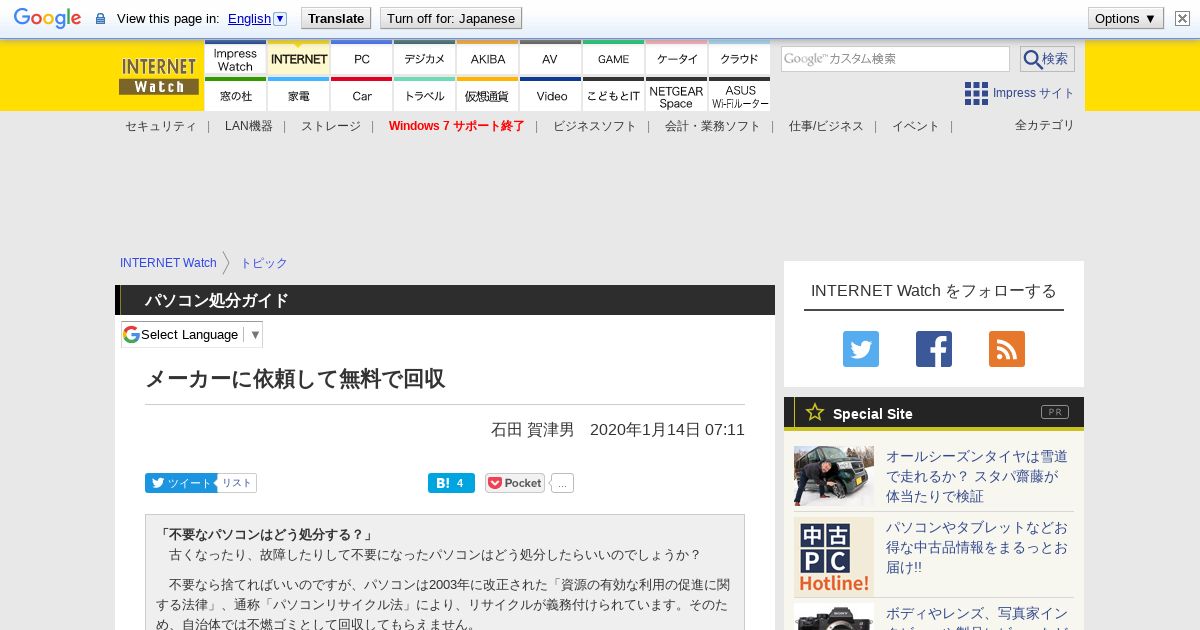Open the Impress サイト grid menu
This screenshot has height=630, width=1200.
point(1019,93)
